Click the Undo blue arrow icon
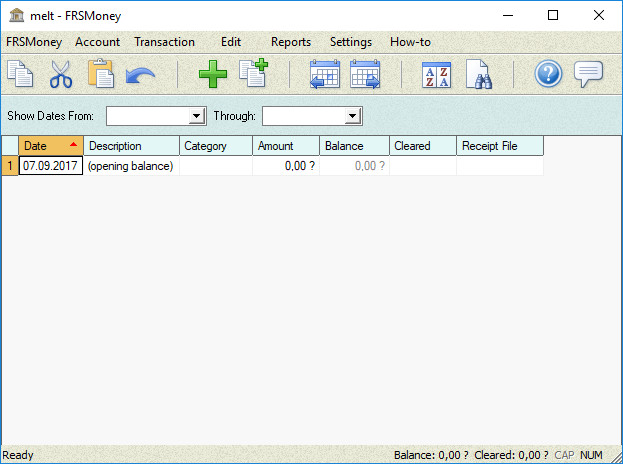The height and width of the screenshot is (464, 623). click(140, 75)
